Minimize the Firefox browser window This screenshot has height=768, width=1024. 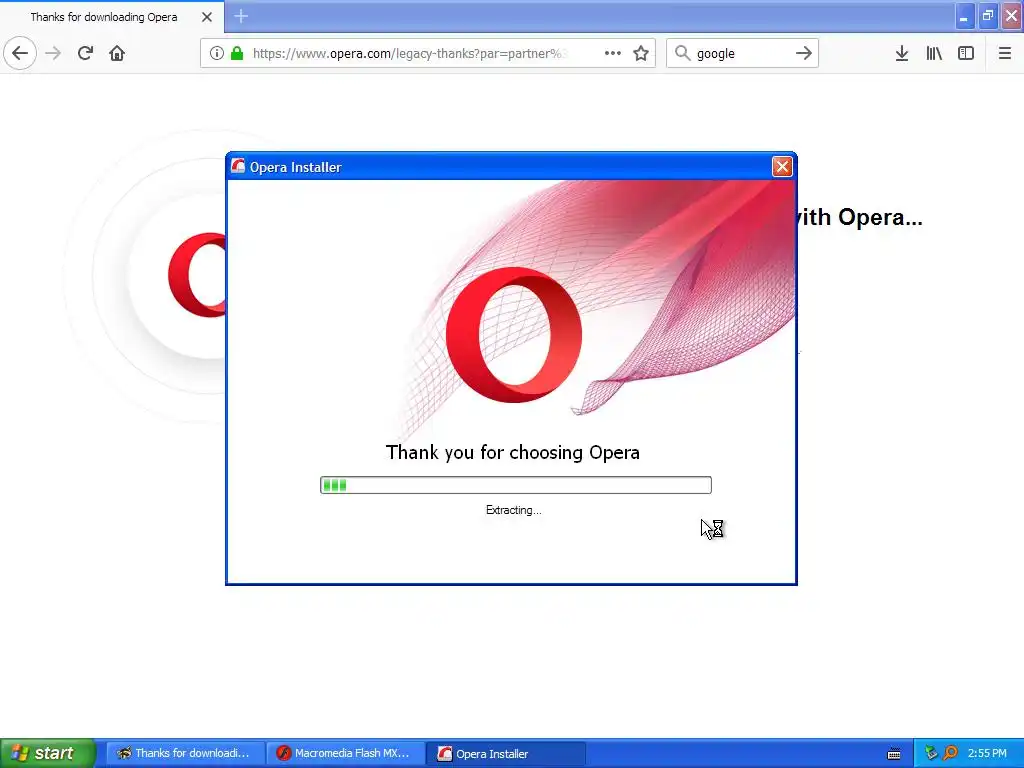pyautogui.click(x=964, y=16)
